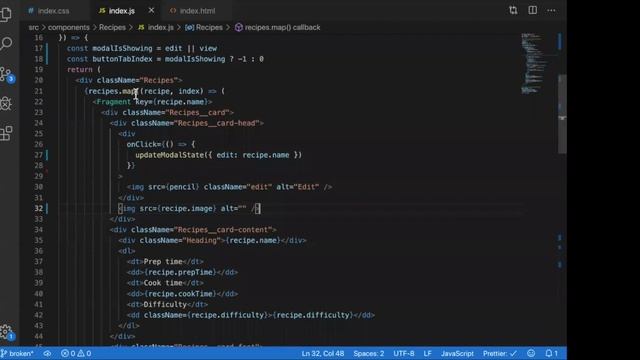Split the editor to the right
Screen dimensions: 640x360
tap(533, 11)
